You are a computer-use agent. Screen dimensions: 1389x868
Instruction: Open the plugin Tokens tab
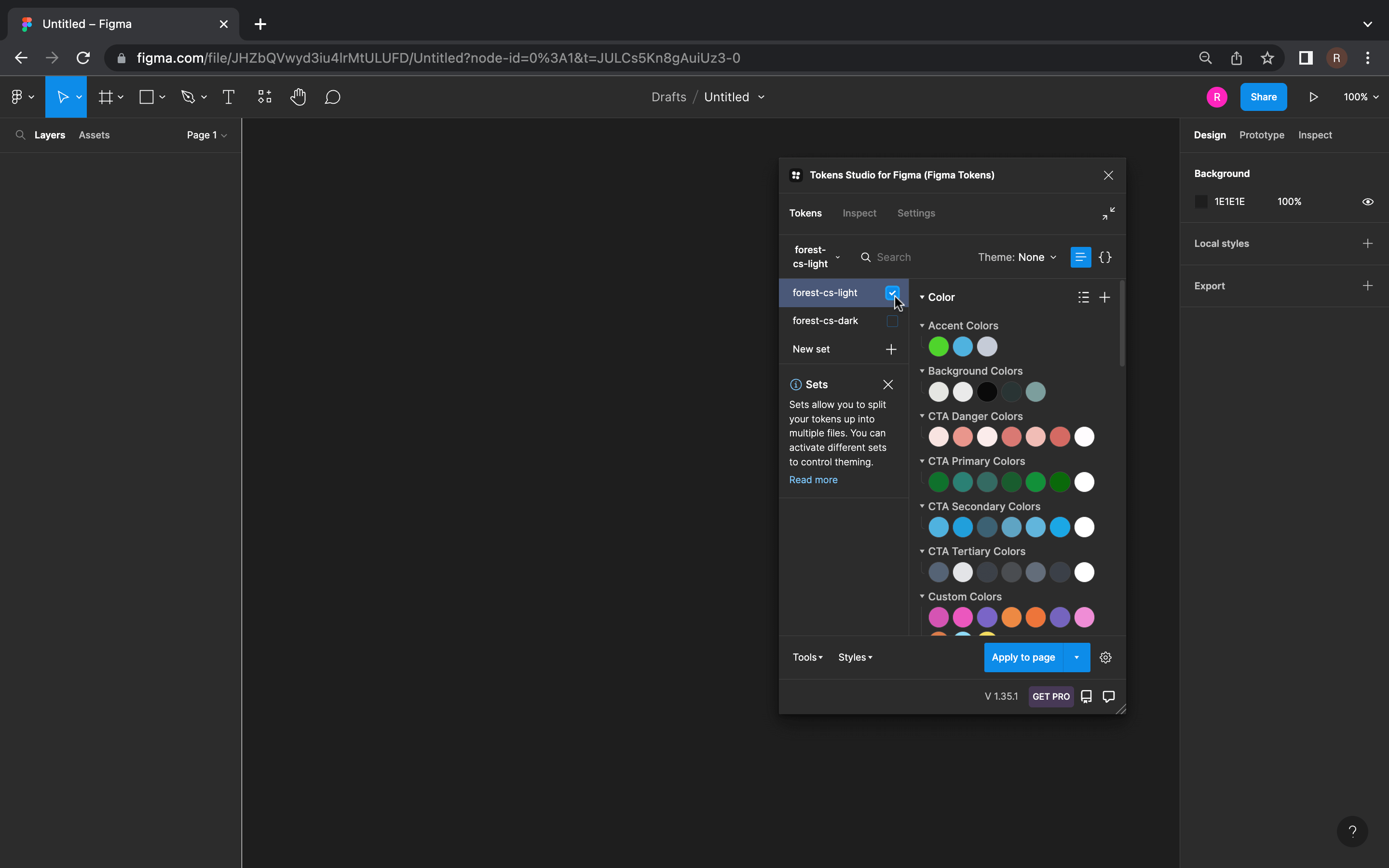click(x=805, y=213)
